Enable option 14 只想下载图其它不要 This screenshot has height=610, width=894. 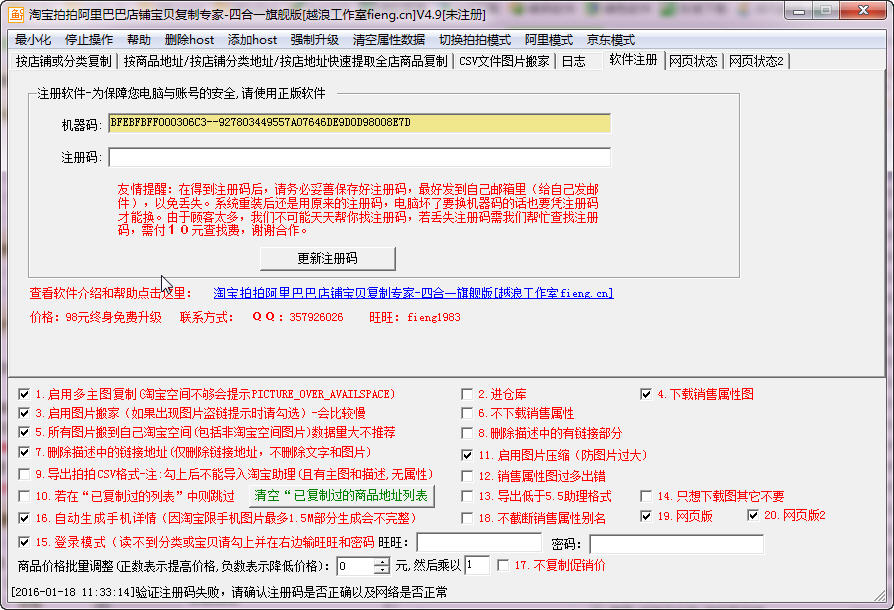tap(646, 496)
